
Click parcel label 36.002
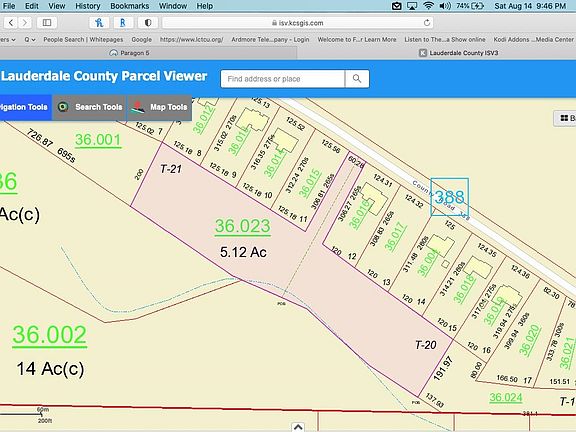[50, 335]
